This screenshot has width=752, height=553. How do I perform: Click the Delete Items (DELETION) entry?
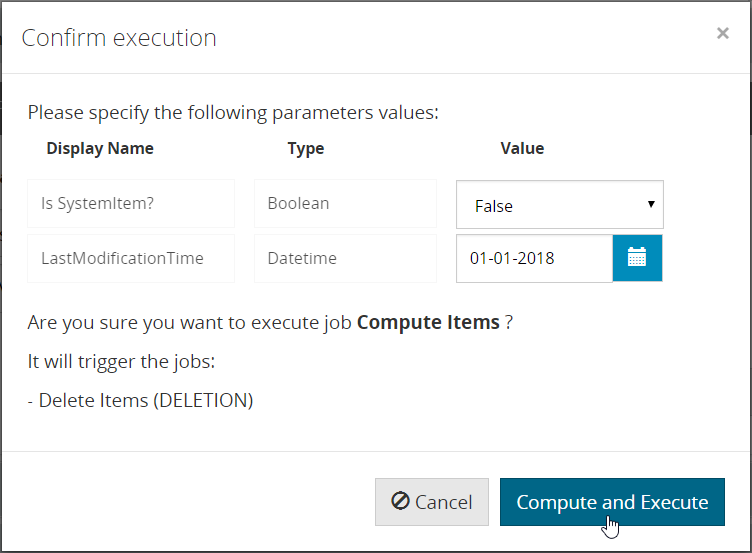pyautogui.click(x=141, y=400)
